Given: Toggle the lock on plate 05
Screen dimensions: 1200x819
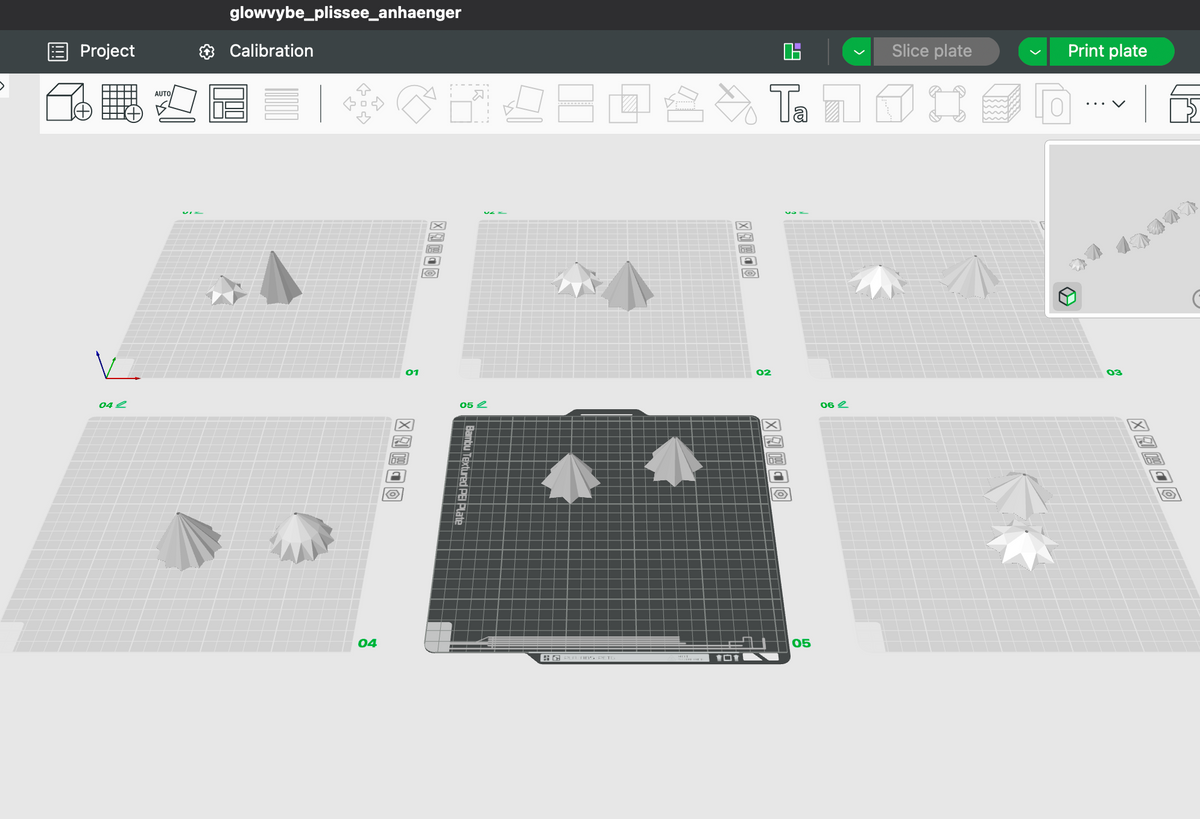Looking at the screenshot, I should (x=780, y=476).
